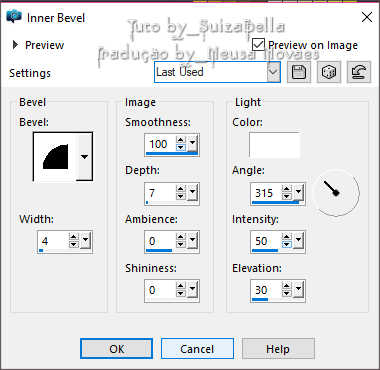380x370 pixels.
Task: Click the Shininess value field
Action: (160, 290)
